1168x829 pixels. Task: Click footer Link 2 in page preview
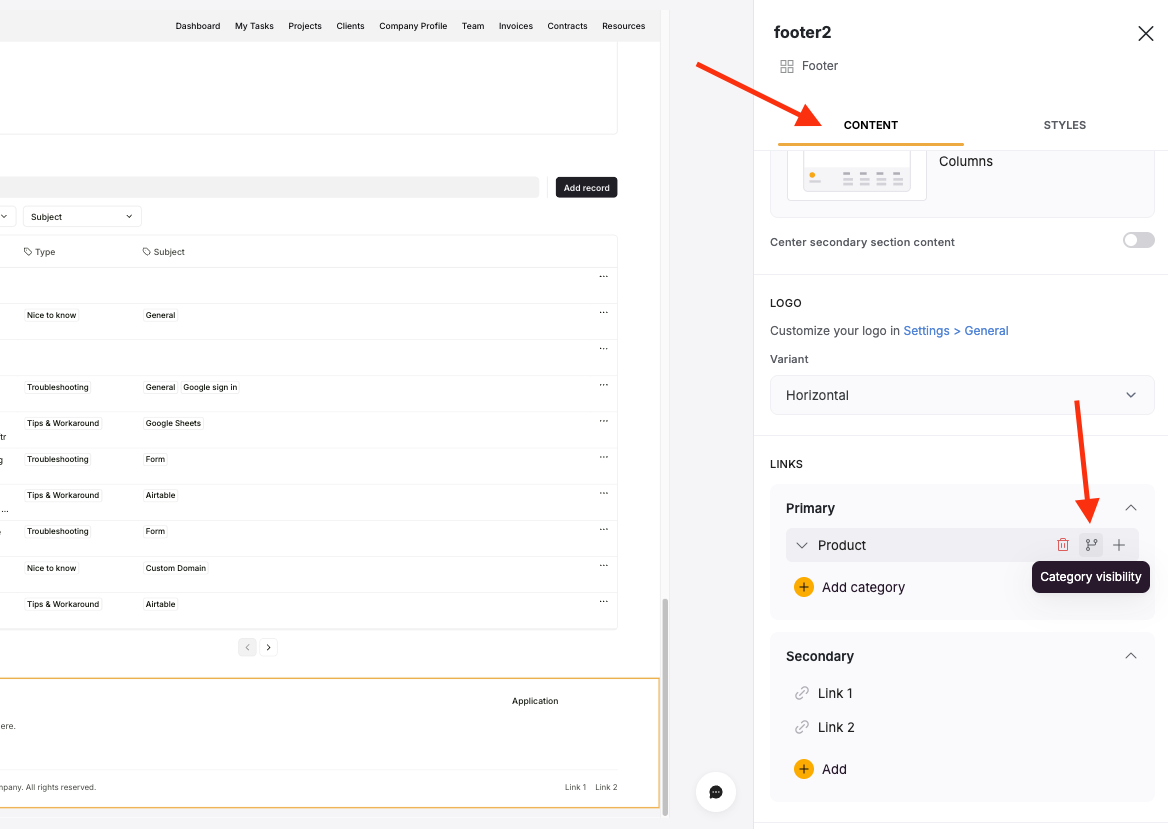pyautogui.click(x=606, y=787)
